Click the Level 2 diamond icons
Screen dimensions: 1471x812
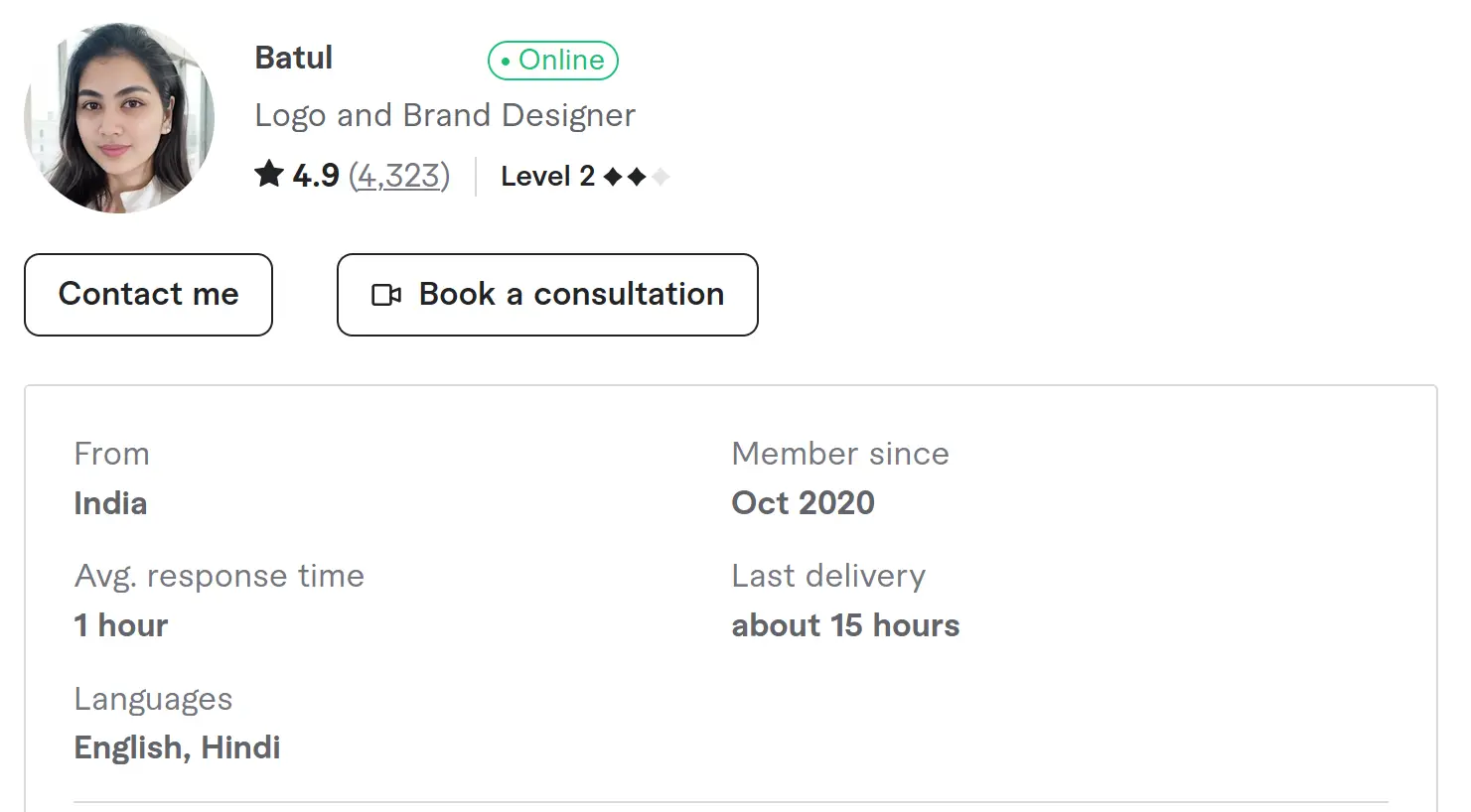pos(636,177)
